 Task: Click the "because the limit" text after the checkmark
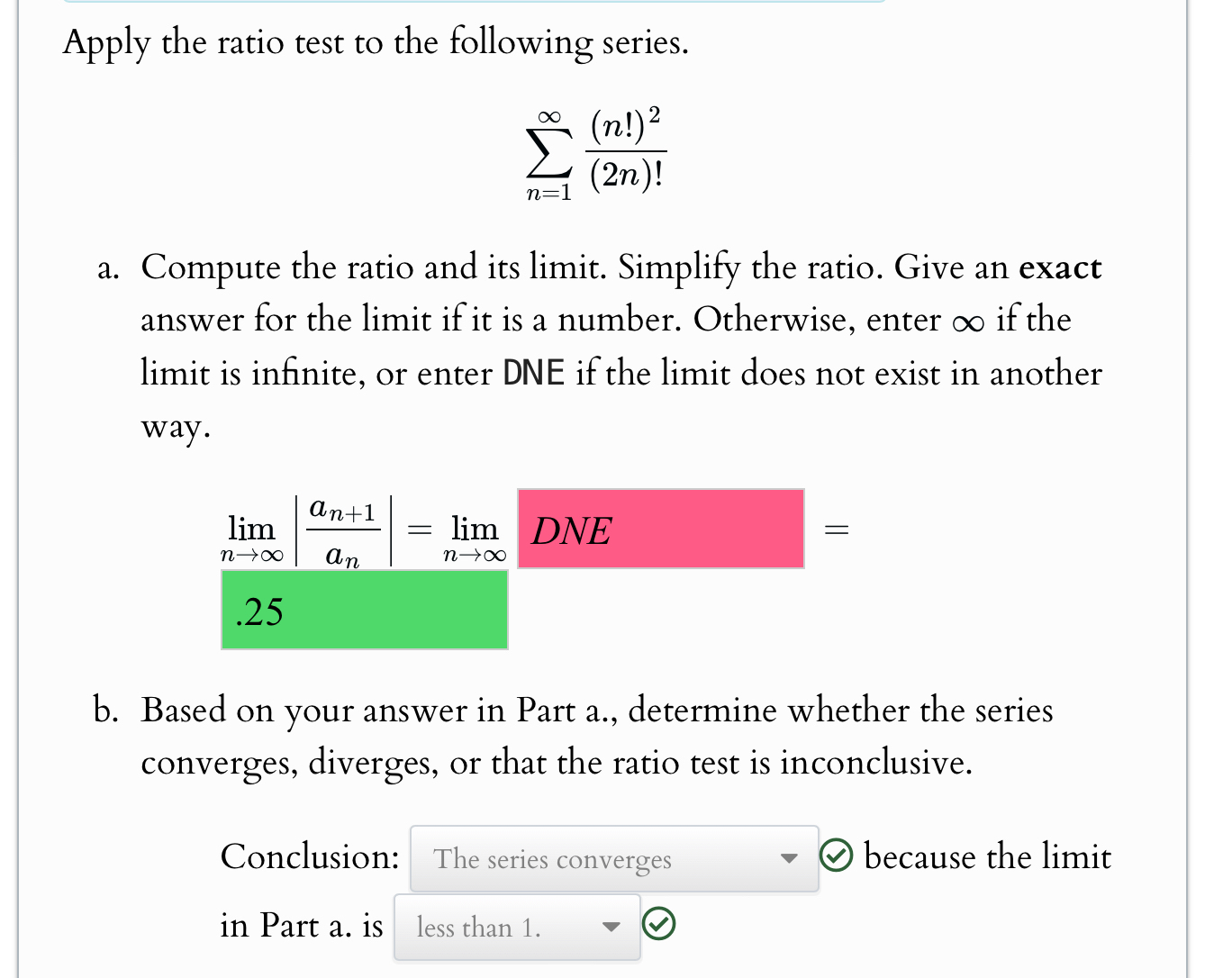(x=987, y=856)
